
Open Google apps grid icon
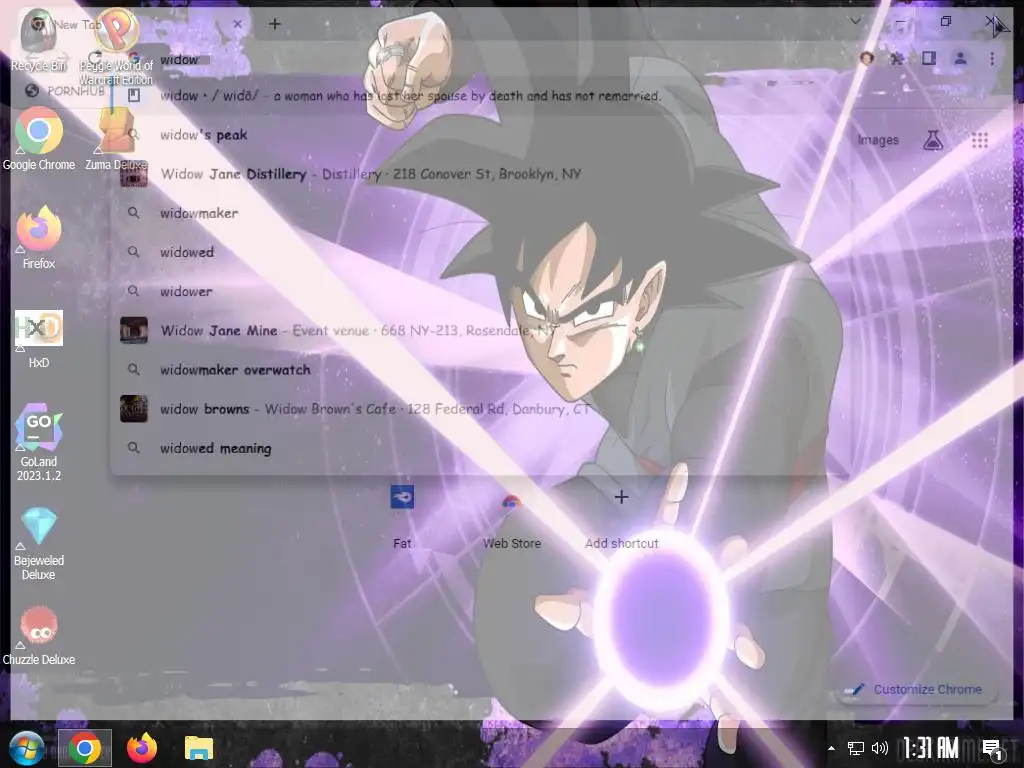point(980,140)
